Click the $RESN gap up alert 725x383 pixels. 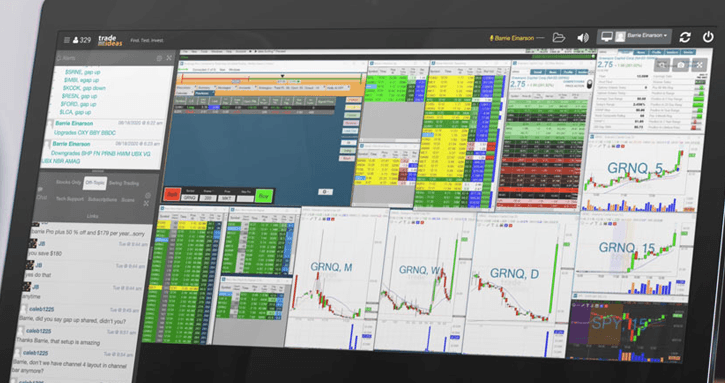pos(79,96)
